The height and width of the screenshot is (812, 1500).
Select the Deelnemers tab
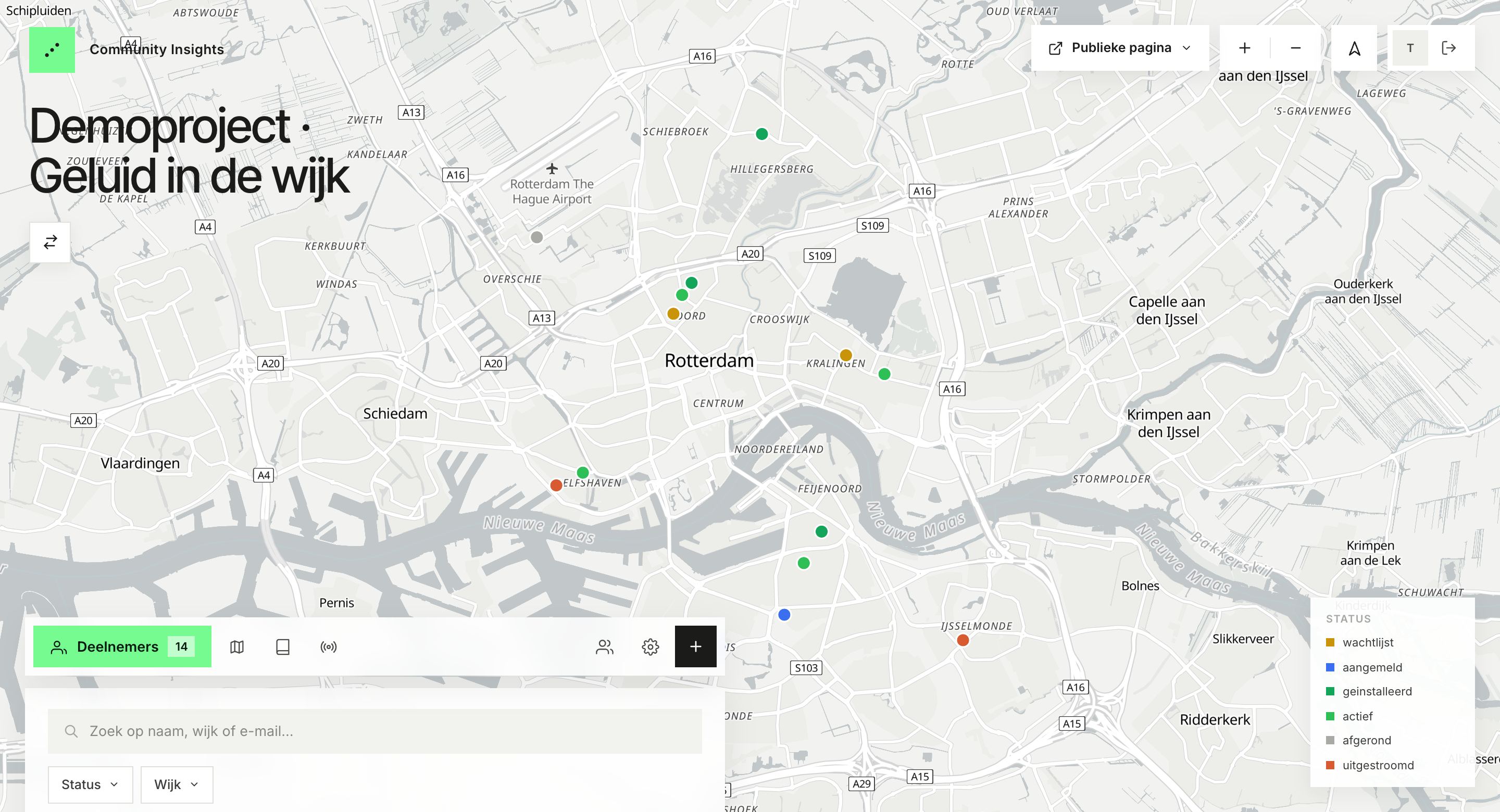click(122, 646)
